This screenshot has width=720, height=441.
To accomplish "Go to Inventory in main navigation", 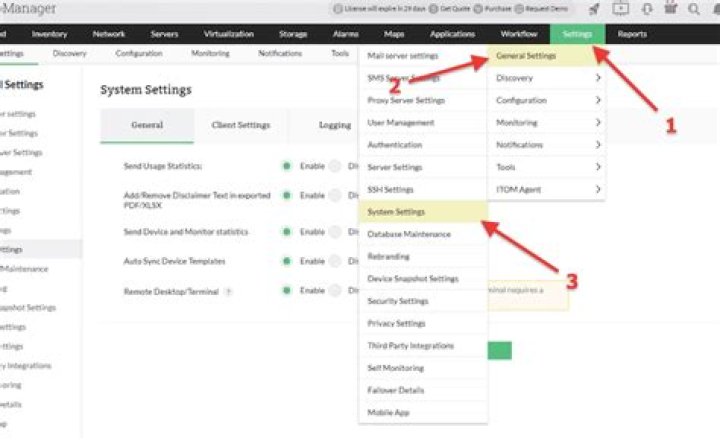I will (49, 34).
